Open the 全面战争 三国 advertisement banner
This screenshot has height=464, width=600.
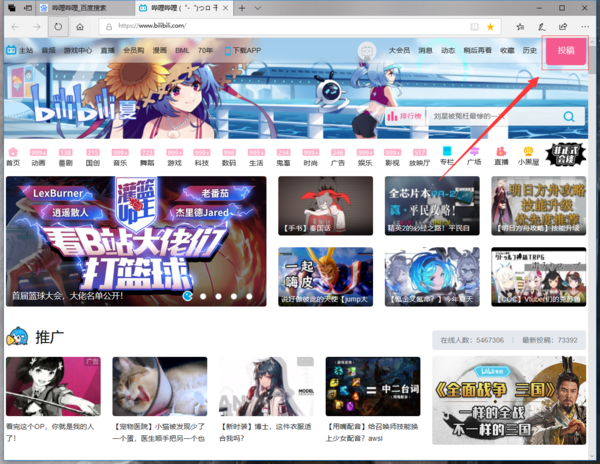509,401
